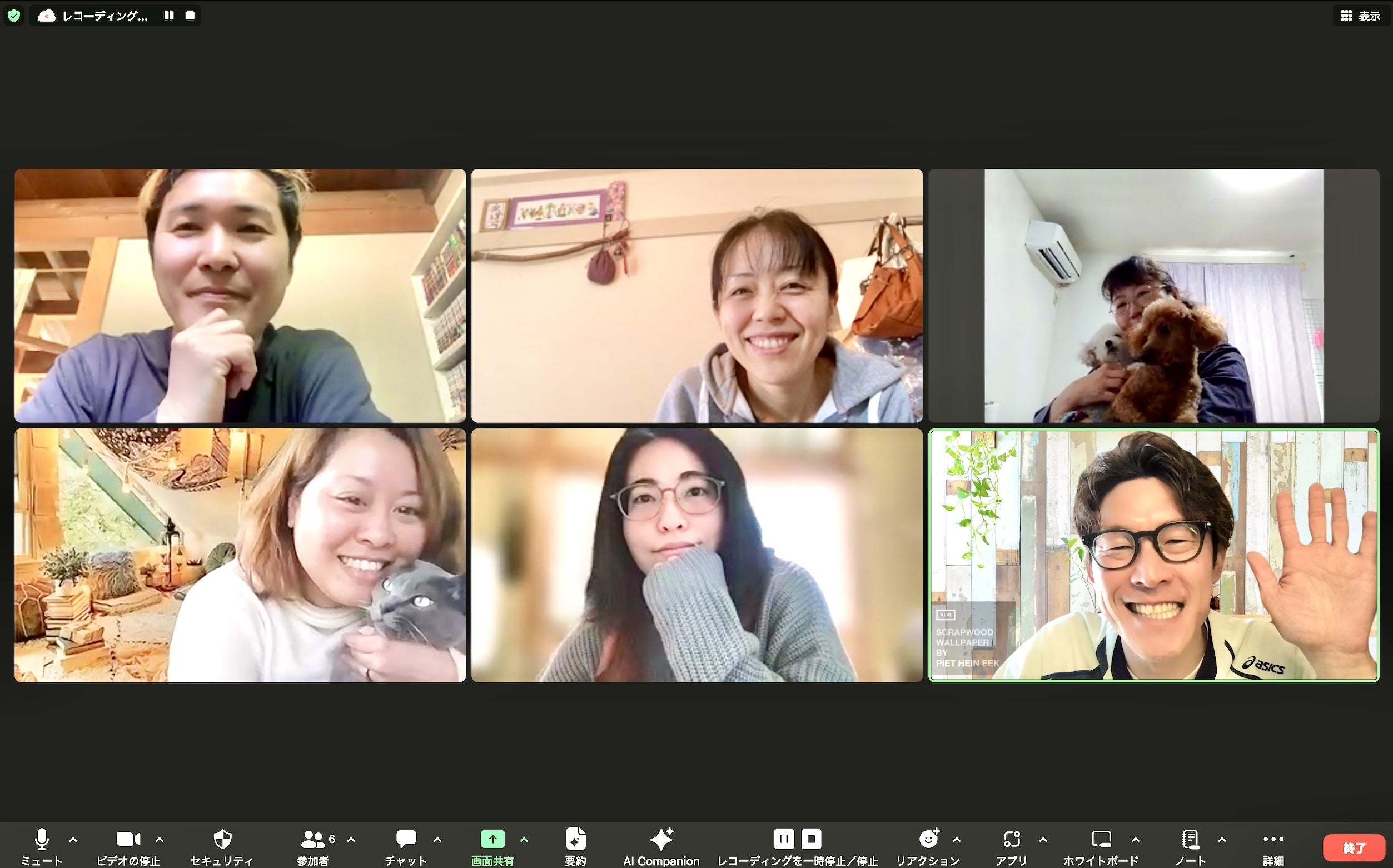Open the 要約 summary icon

pyautogui.click(x=575, y=839)
